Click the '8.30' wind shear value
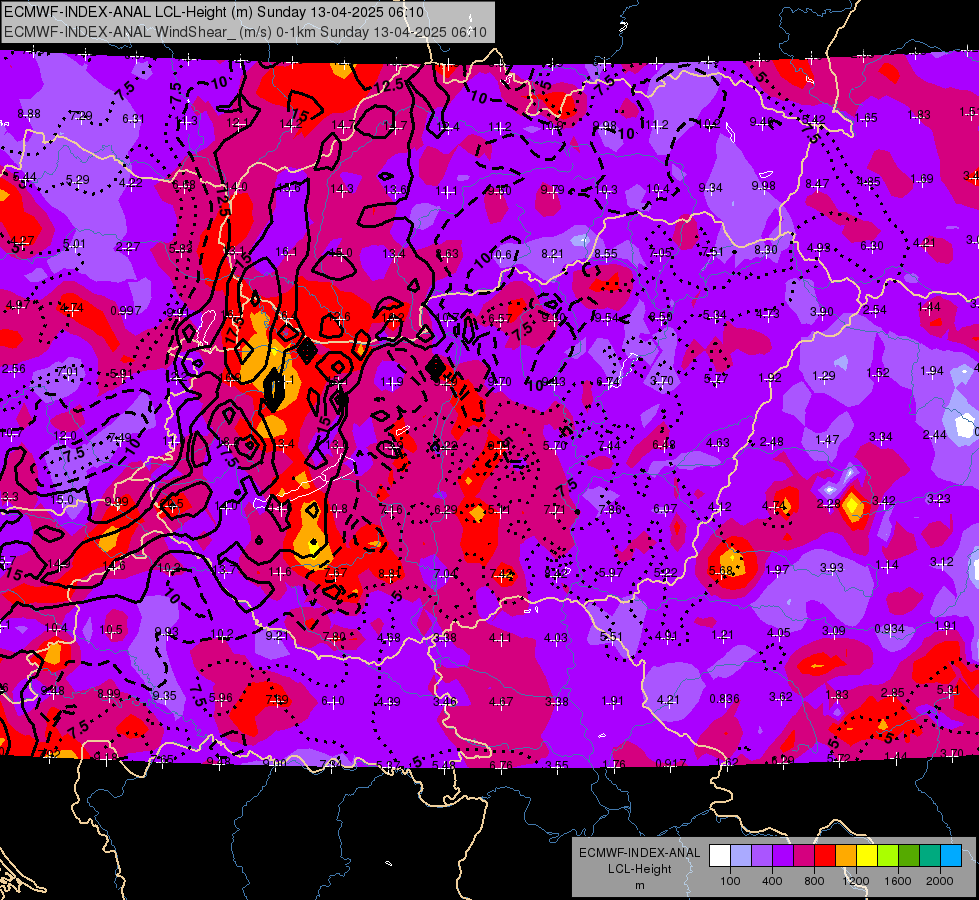 click(x=765, y=250)
